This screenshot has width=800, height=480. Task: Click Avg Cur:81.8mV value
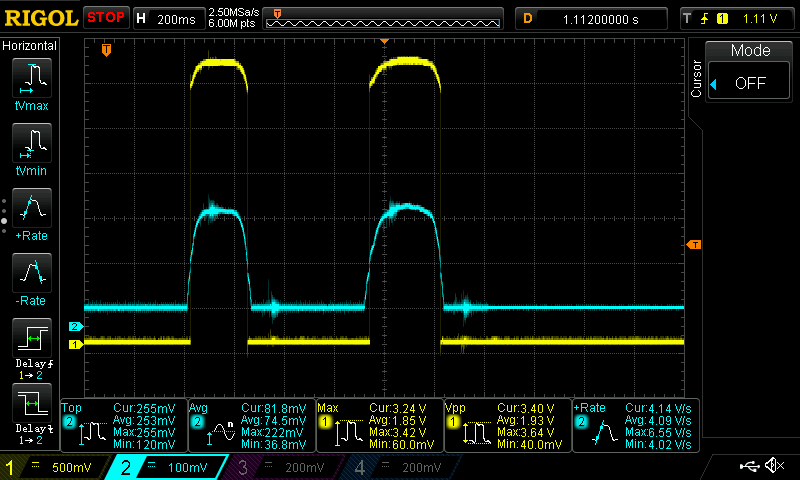273,409
